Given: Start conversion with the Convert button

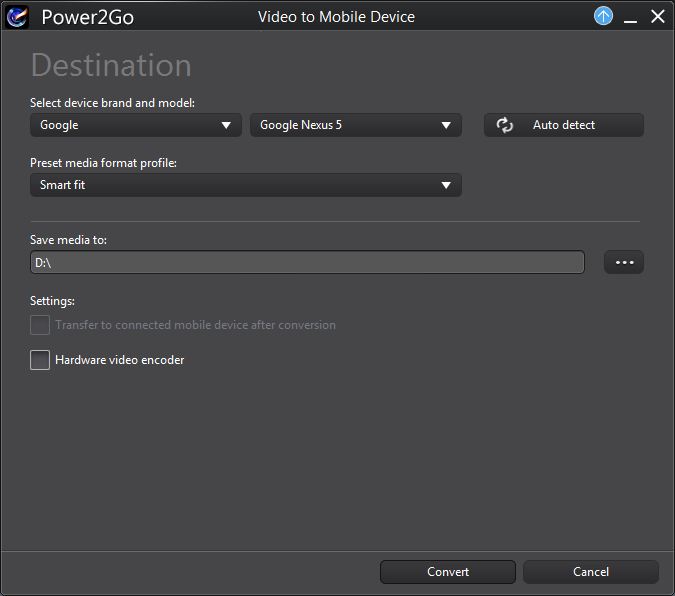Looking at the screenshot, I should 447,572.
